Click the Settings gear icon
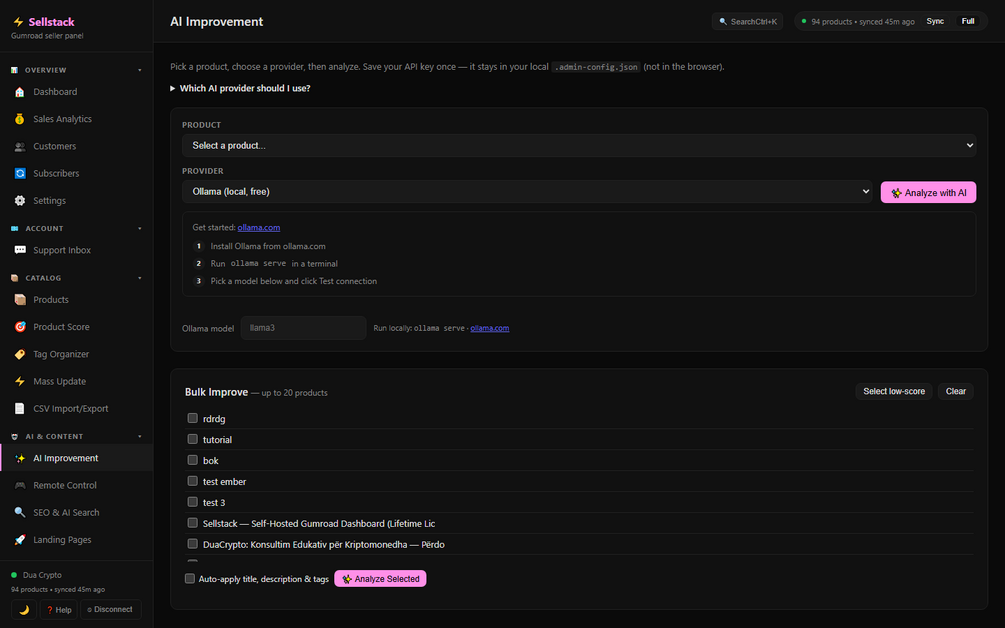 coord(20,201)
